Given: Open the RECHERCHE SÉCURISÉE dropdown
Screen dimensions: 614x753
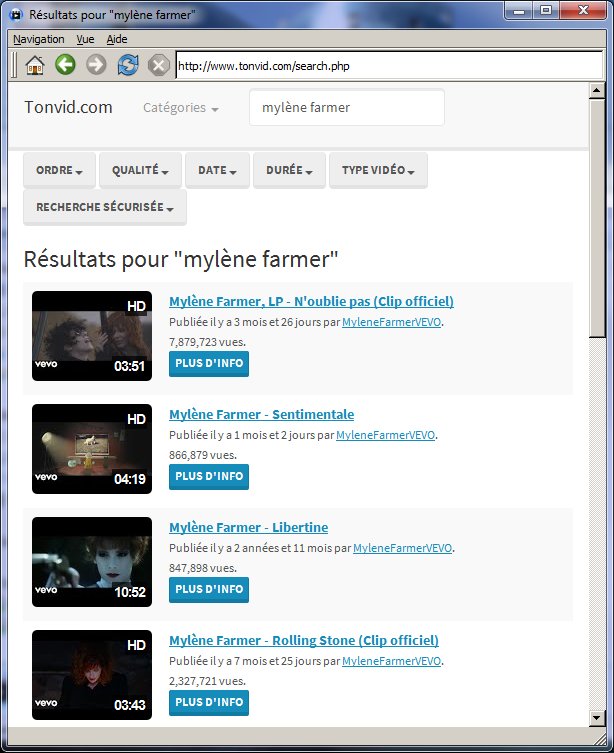Looking at the screenshot, I should (105, 207).
